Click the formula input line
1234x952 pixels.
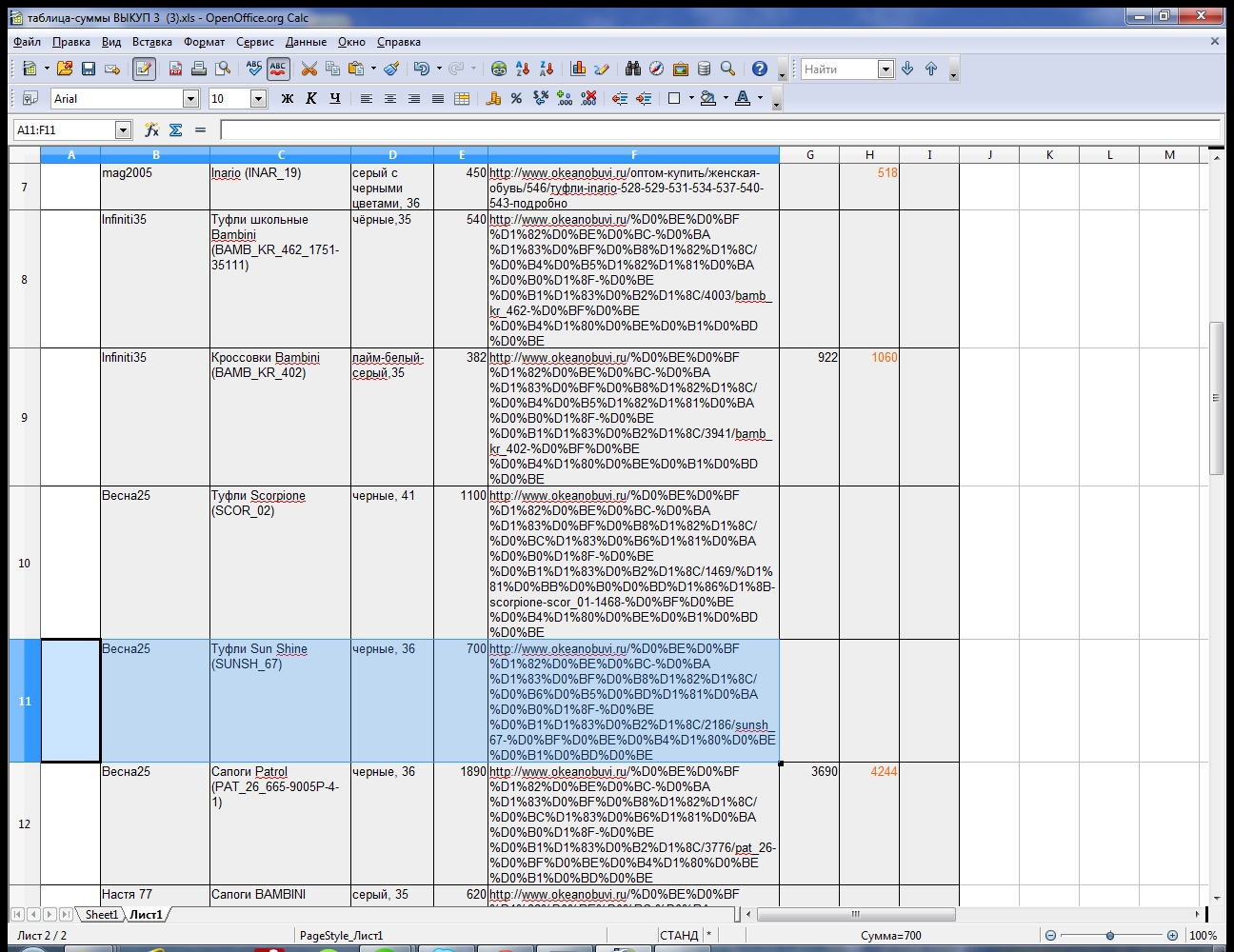(720, 129)
